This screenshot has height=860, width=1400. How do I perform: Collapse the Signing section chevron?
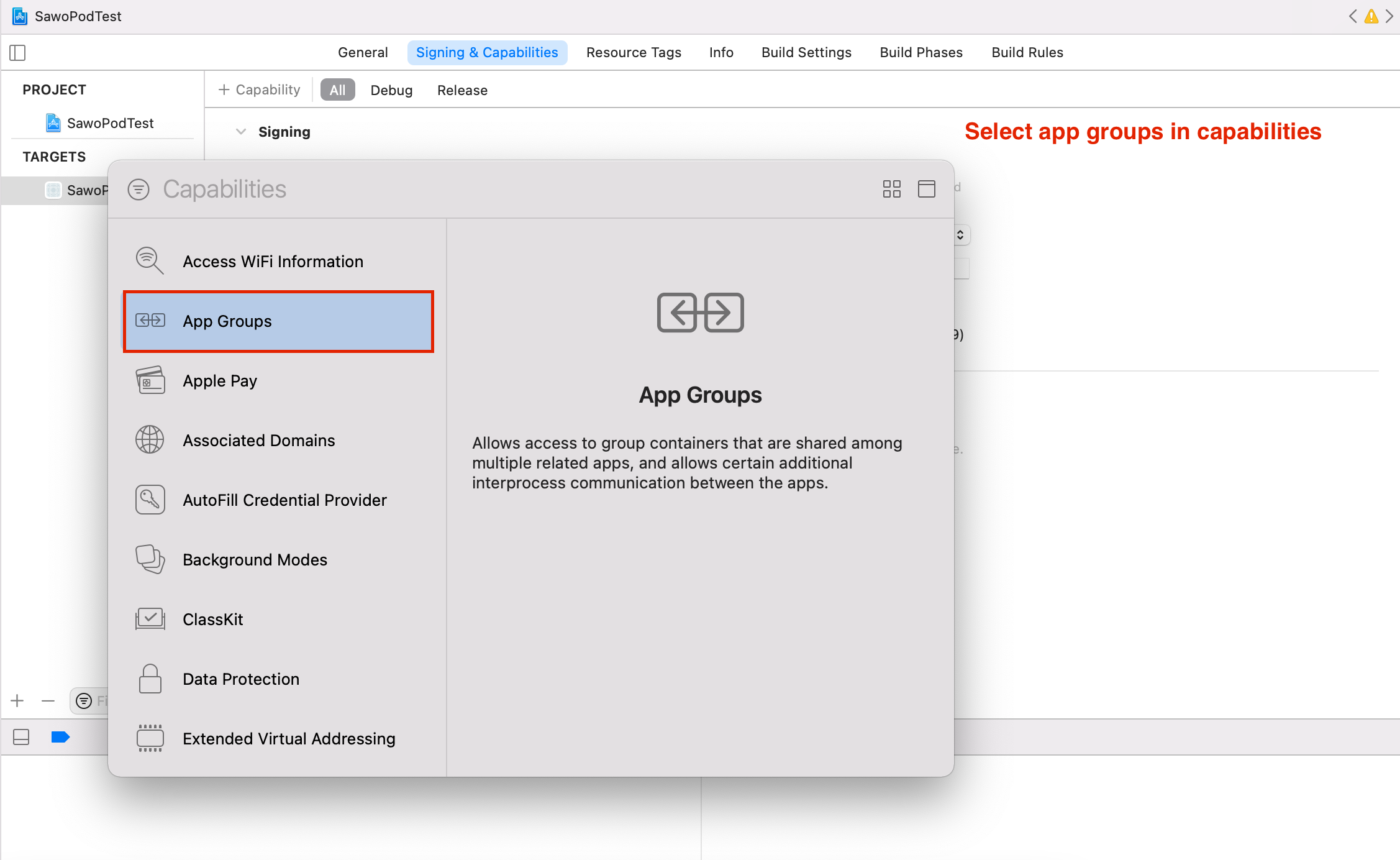coord(241,132)
